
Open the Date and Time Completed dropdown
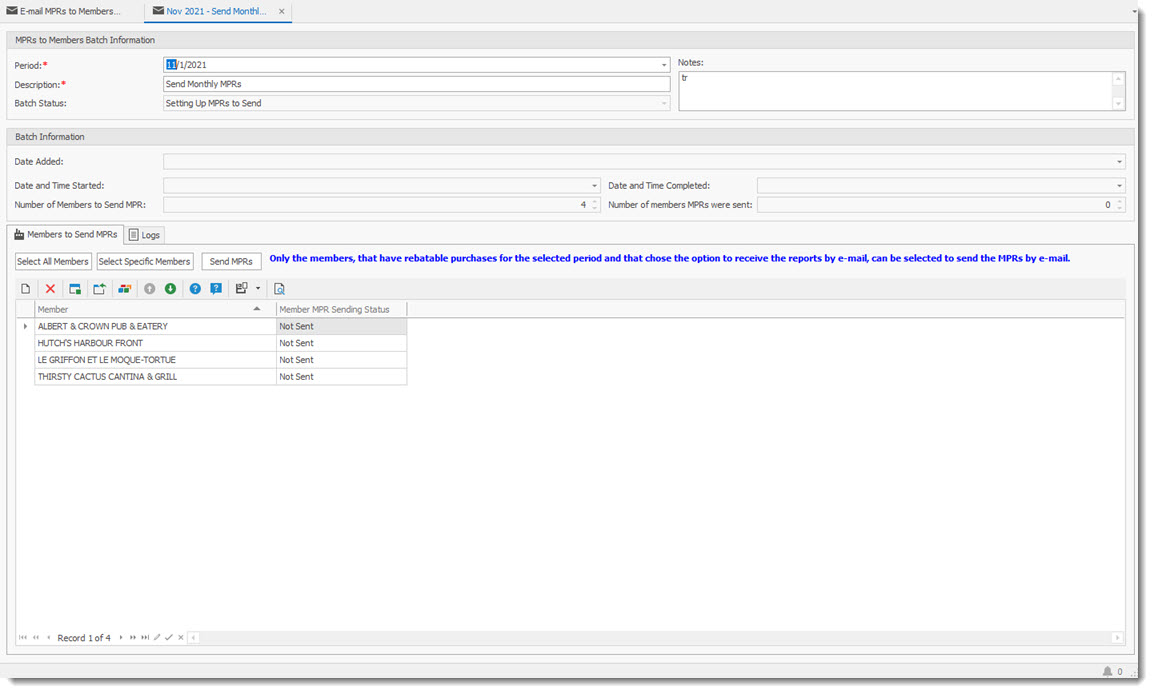(x=1119, y=186)
